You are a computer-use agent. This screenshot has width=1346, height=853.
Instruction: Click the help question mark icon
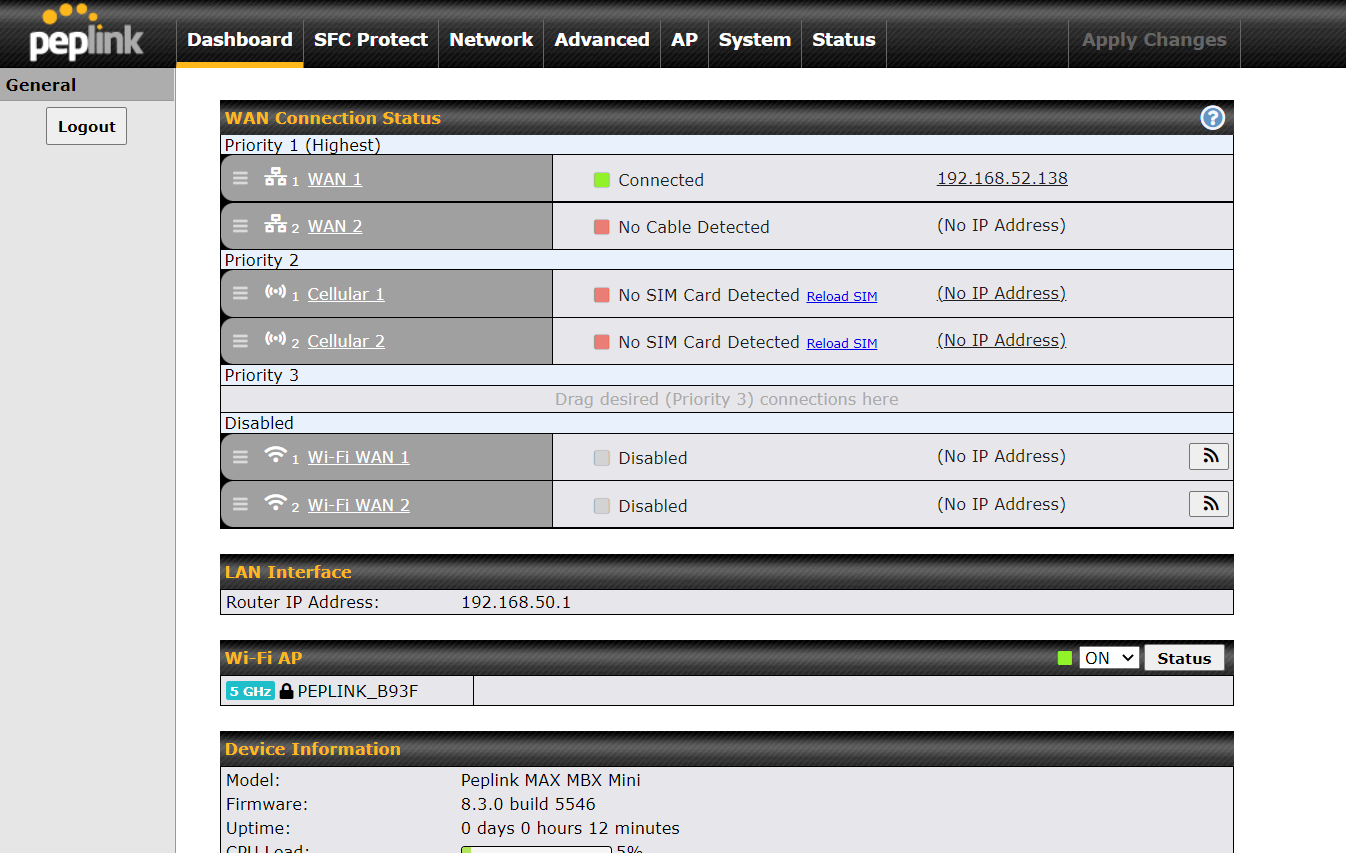[x=1212, y=118]
